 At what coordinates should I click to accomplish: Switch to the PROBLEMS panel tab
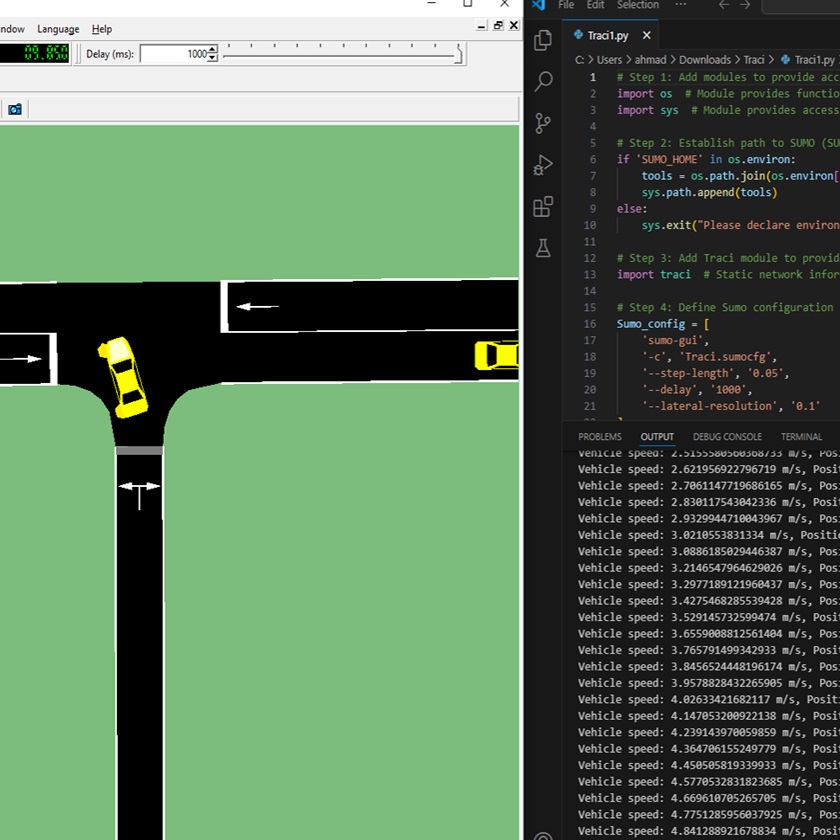[600, 437]
